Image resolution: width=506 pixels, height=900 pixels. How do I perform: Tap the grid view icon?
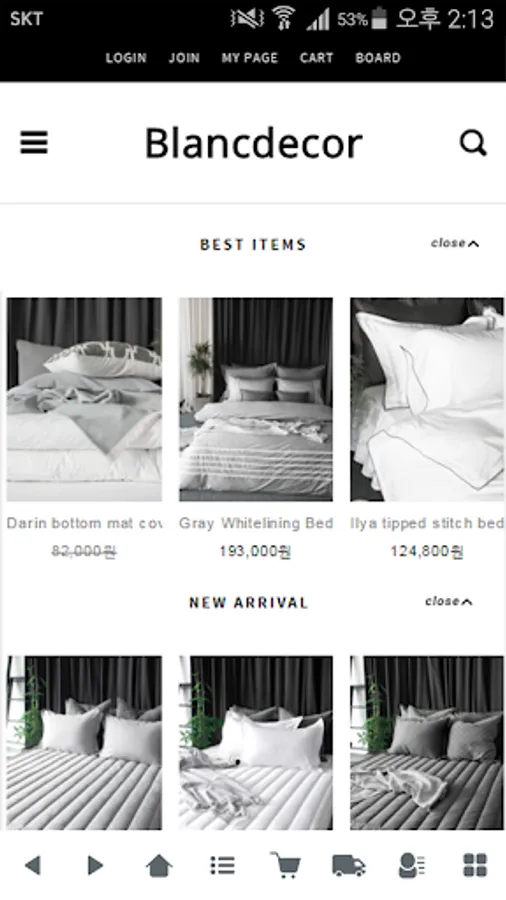point(475,865)
